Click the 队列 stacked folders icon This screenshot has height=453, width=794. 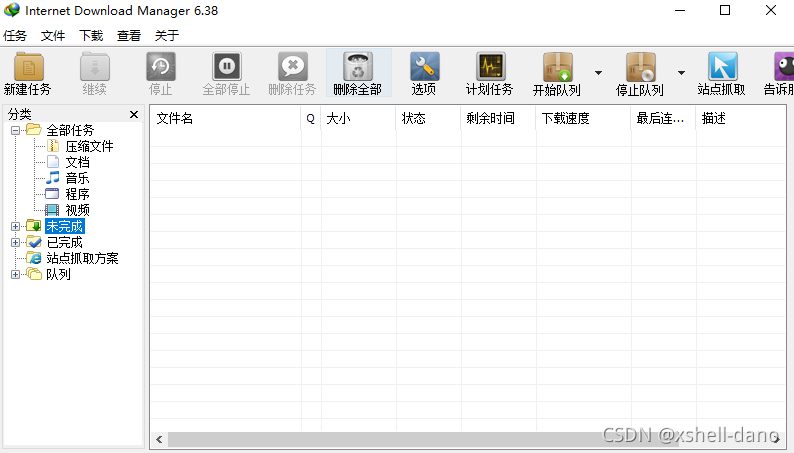(x=34, y=274)
